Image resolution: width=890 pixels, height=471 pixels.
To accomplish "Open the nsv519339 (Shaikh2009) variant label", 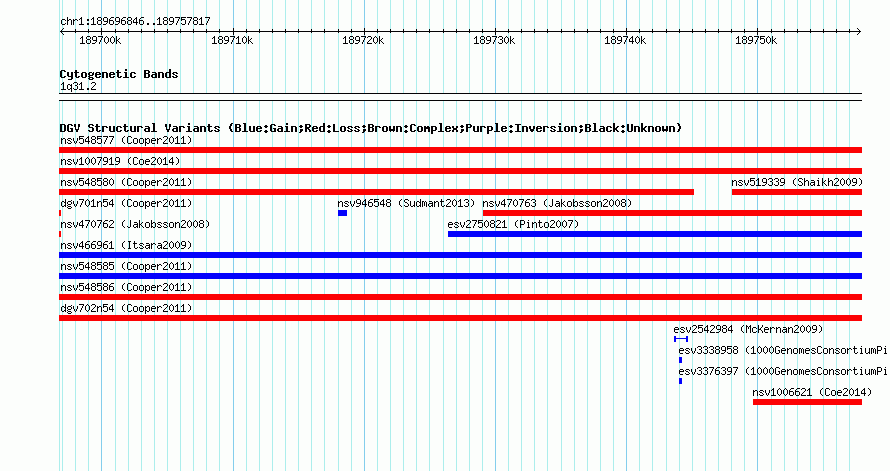I will 797,182.
